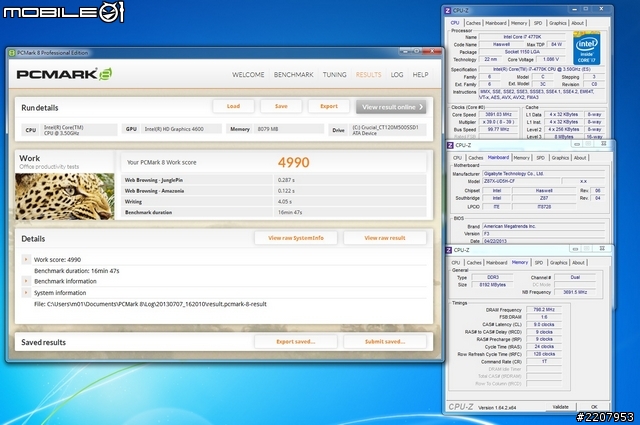Viewport: 640px width, 425px height.
Task: Open the LOG tab in PCMark
Action: (x=397, y=75)
